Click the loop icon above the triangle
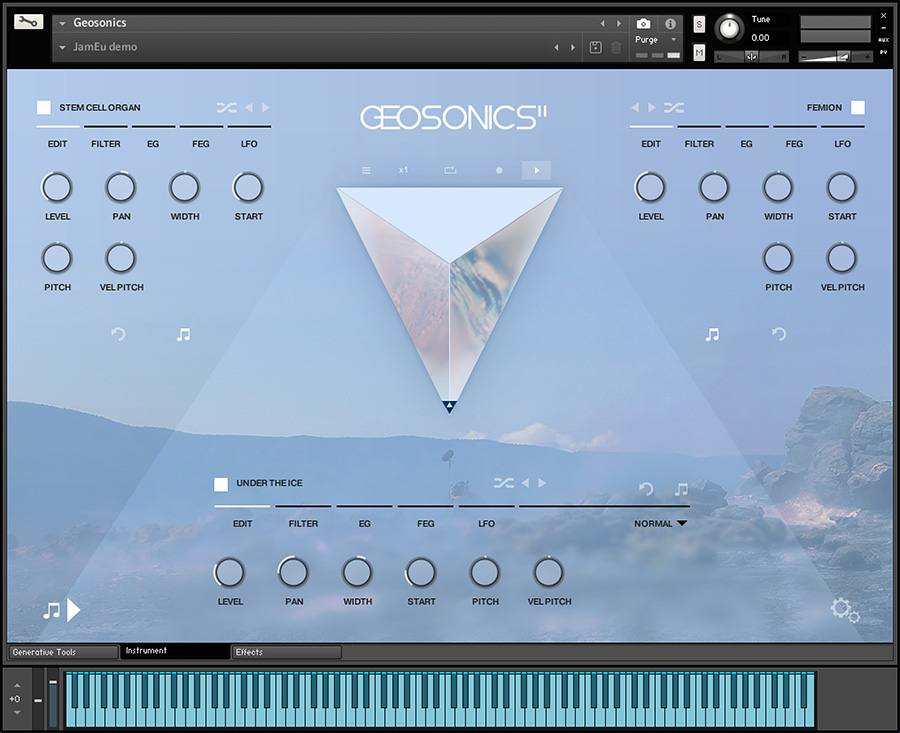900x733 pixels. 450,171
